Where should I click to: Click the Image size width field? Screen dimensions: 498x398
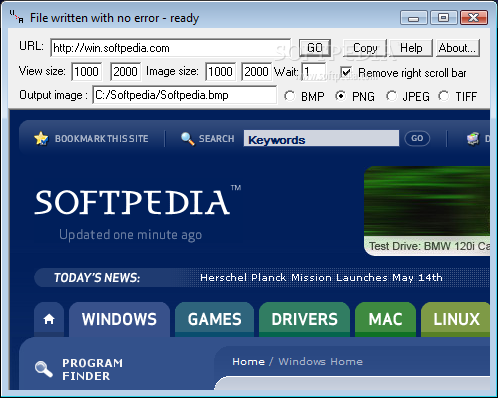pyautogui.click(x=221, y=72)
